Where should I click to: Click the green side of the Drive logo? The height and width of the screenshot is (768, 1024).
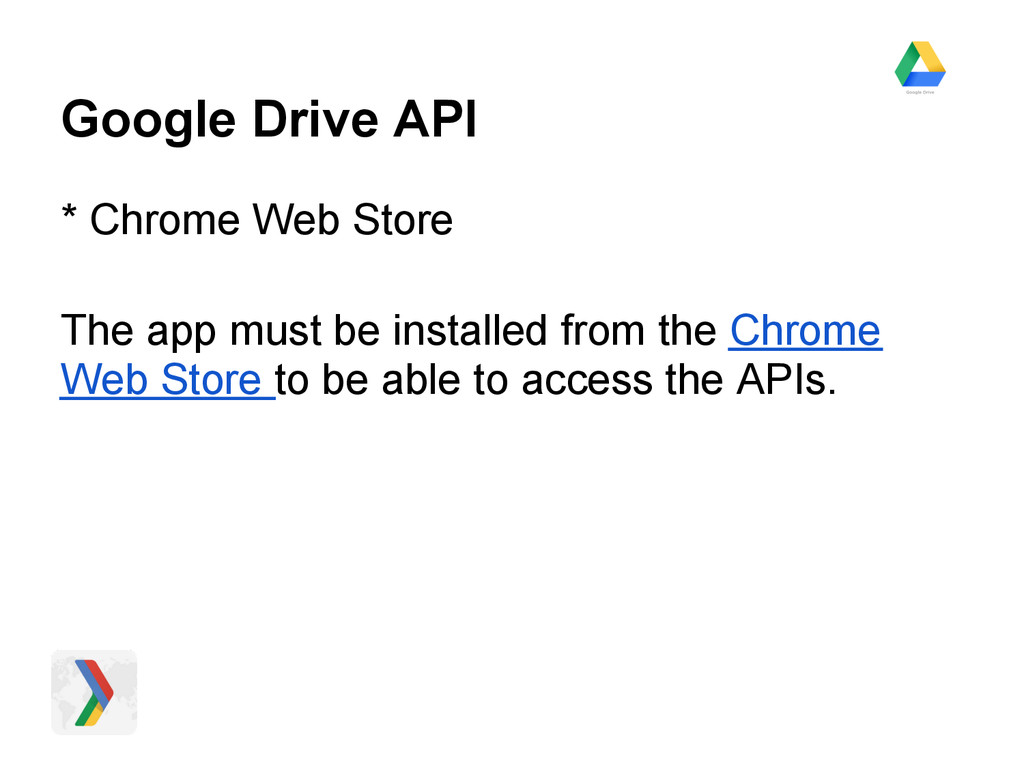(907, 66)
